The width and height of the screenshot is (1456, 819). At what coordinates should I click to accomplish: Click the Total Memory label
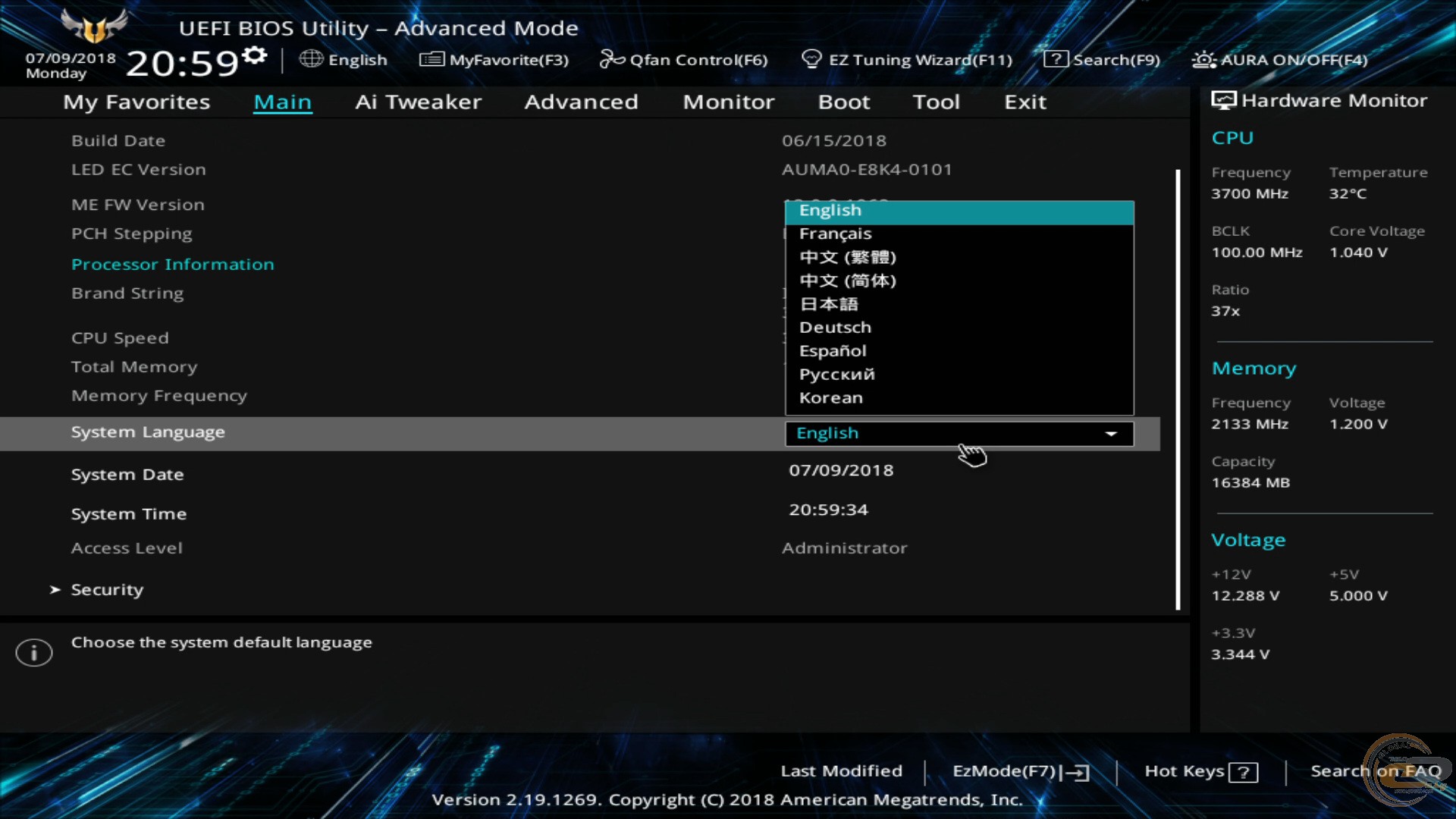click(x=134, y=367)
